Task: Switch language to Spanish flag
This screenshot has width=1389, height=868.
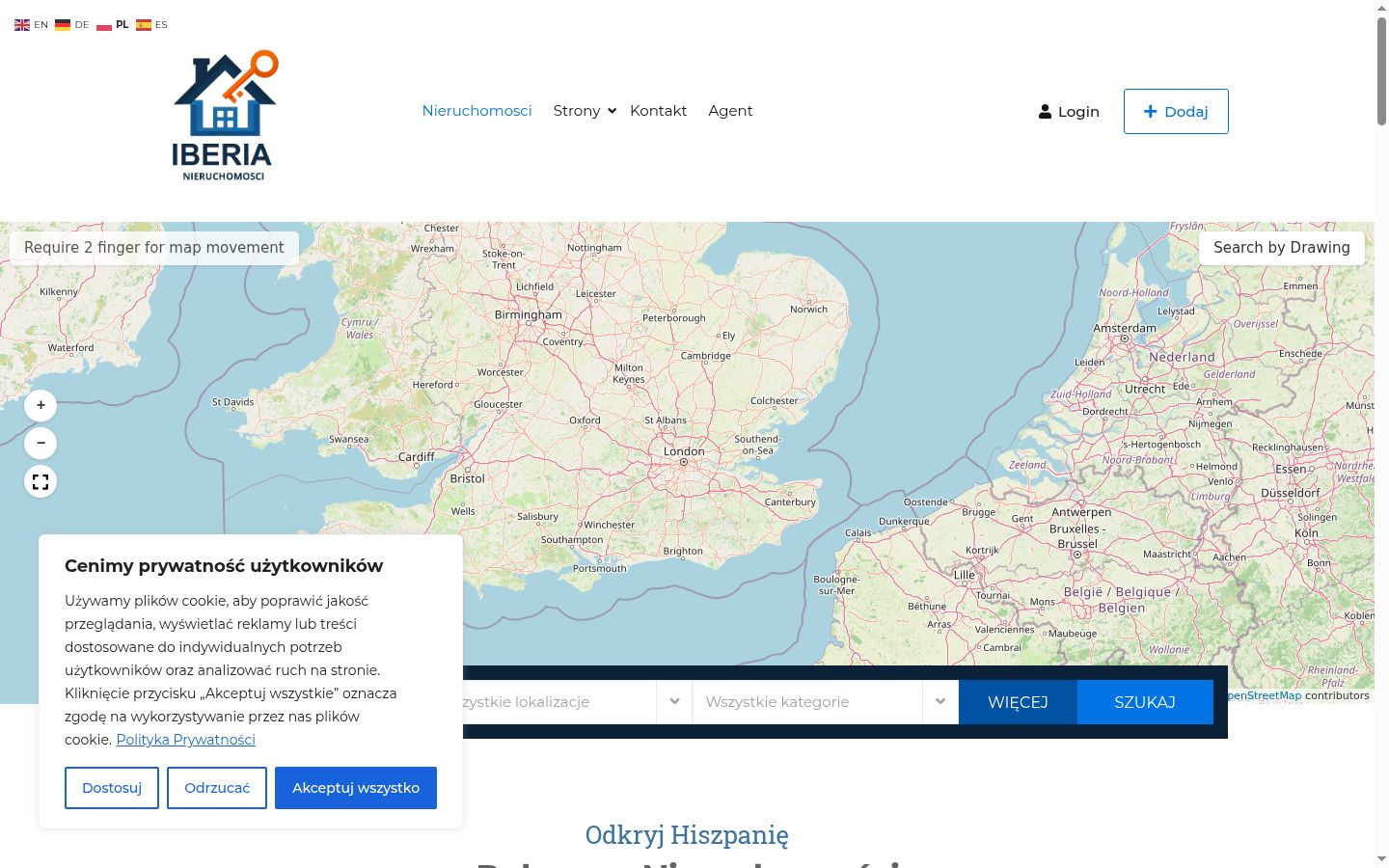Action: click(144, 25)
